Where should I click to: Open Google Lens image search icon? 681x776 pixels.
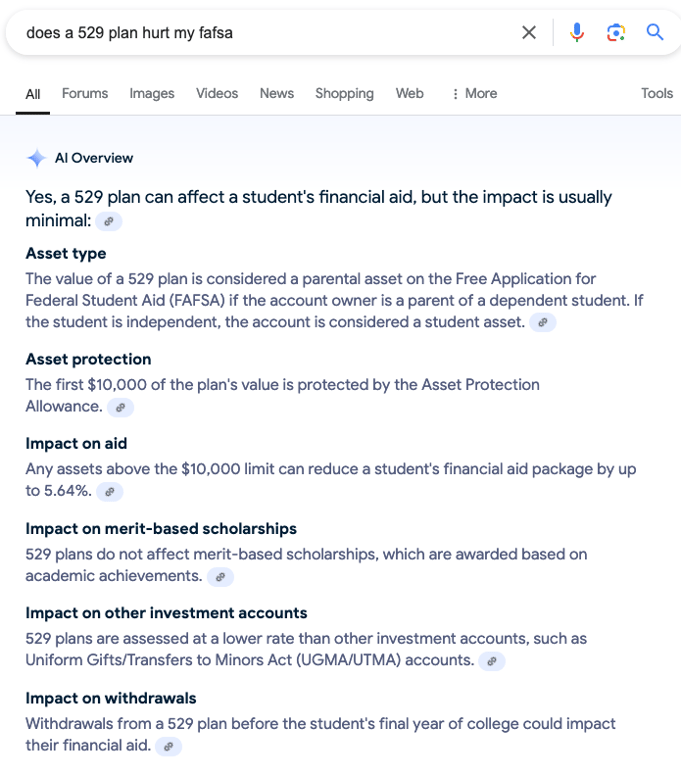pyautogui.click(x=616, y=33)
